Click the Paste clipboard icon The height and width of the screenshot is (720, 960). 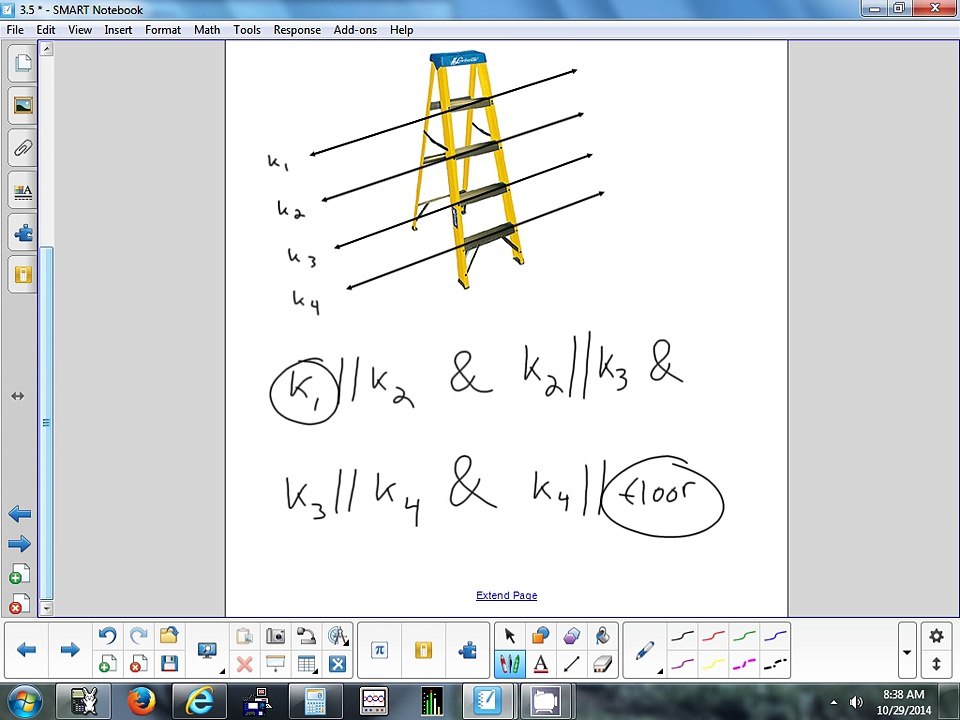tap(244, 636)
